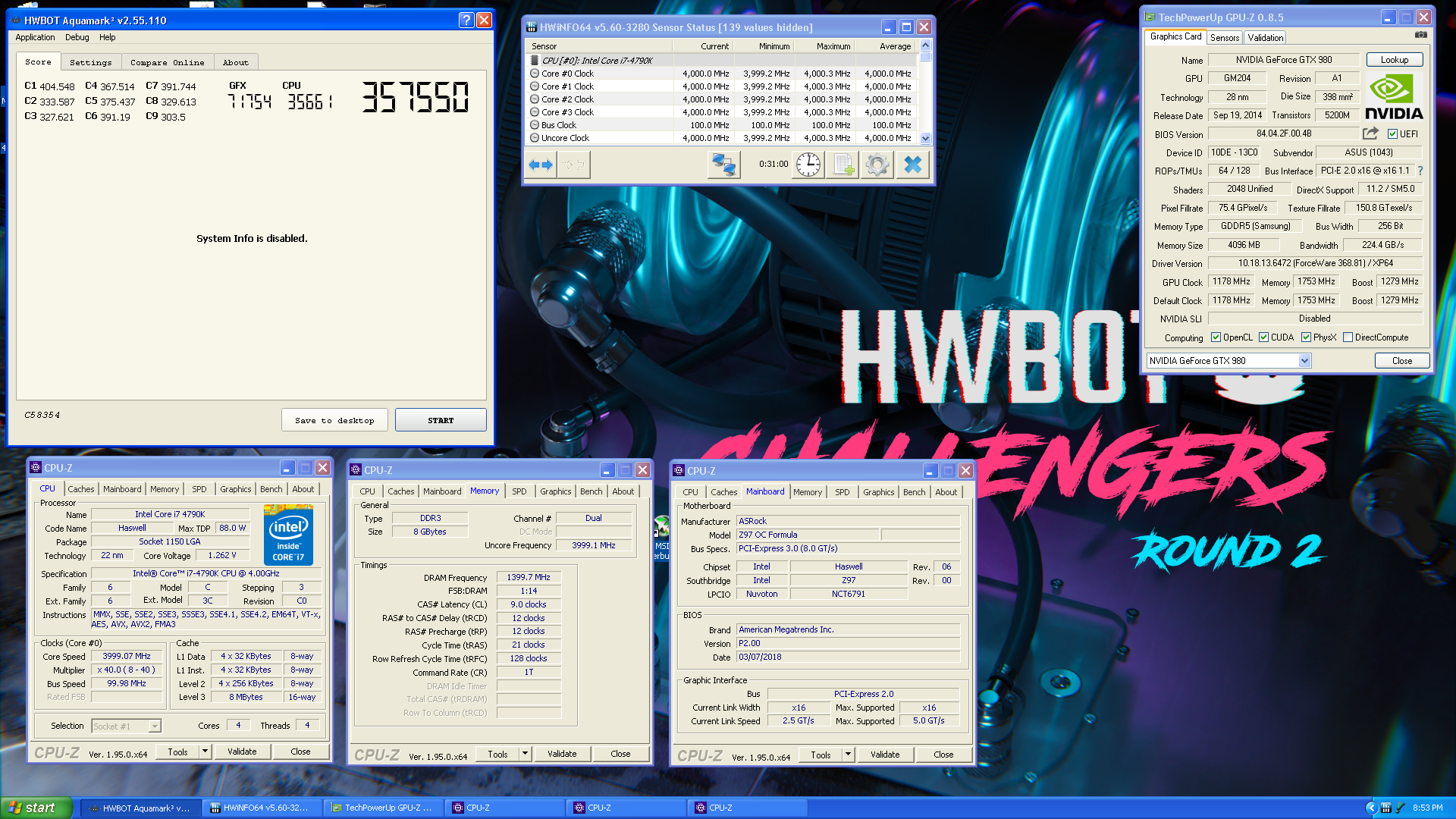The height and width of the screenshot is (819, 1456).
Task: Switch to Compare Online tab in Aquamark
Action: (x=167, y=62)
